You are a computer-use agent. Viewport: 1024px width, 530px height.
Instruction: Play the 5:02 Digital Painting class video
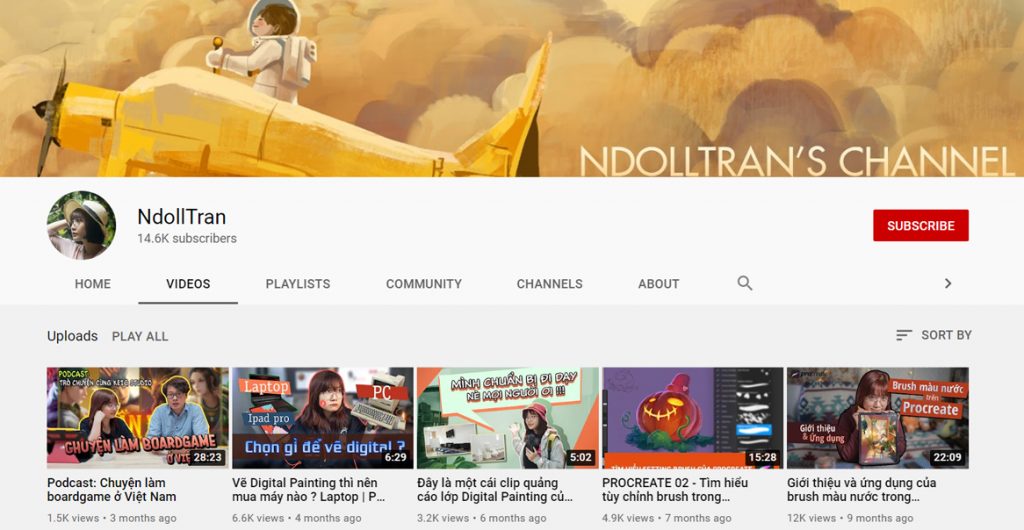507,418
